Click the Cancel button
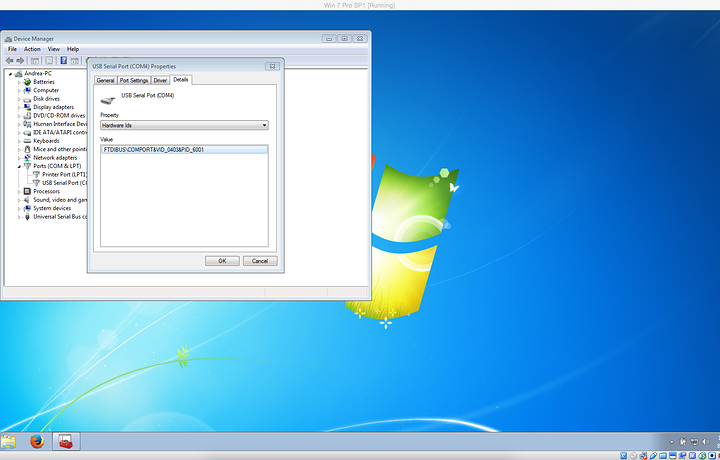 260,261
